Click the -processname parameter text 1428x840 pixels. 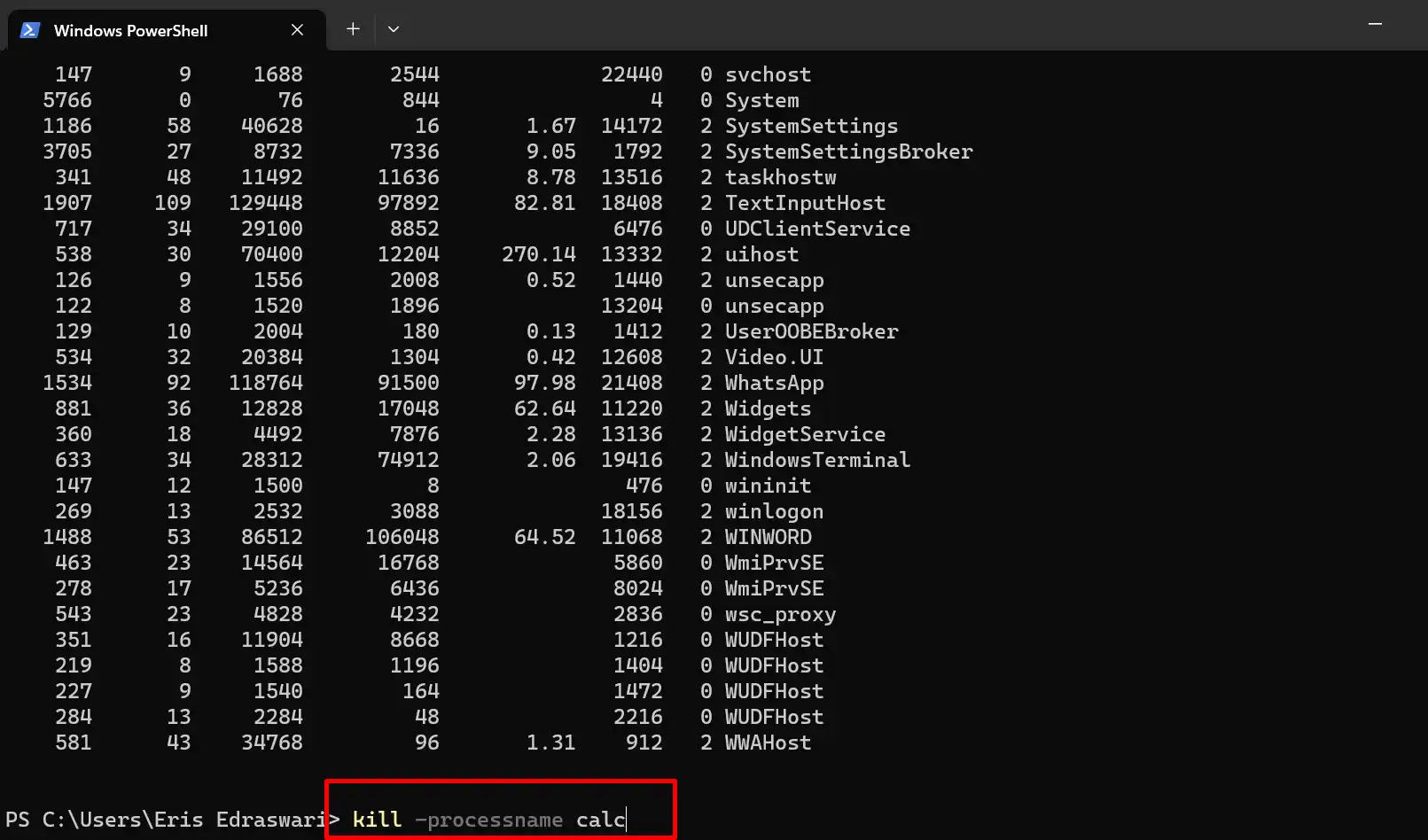pyautogui.click(x=489, y=821)
